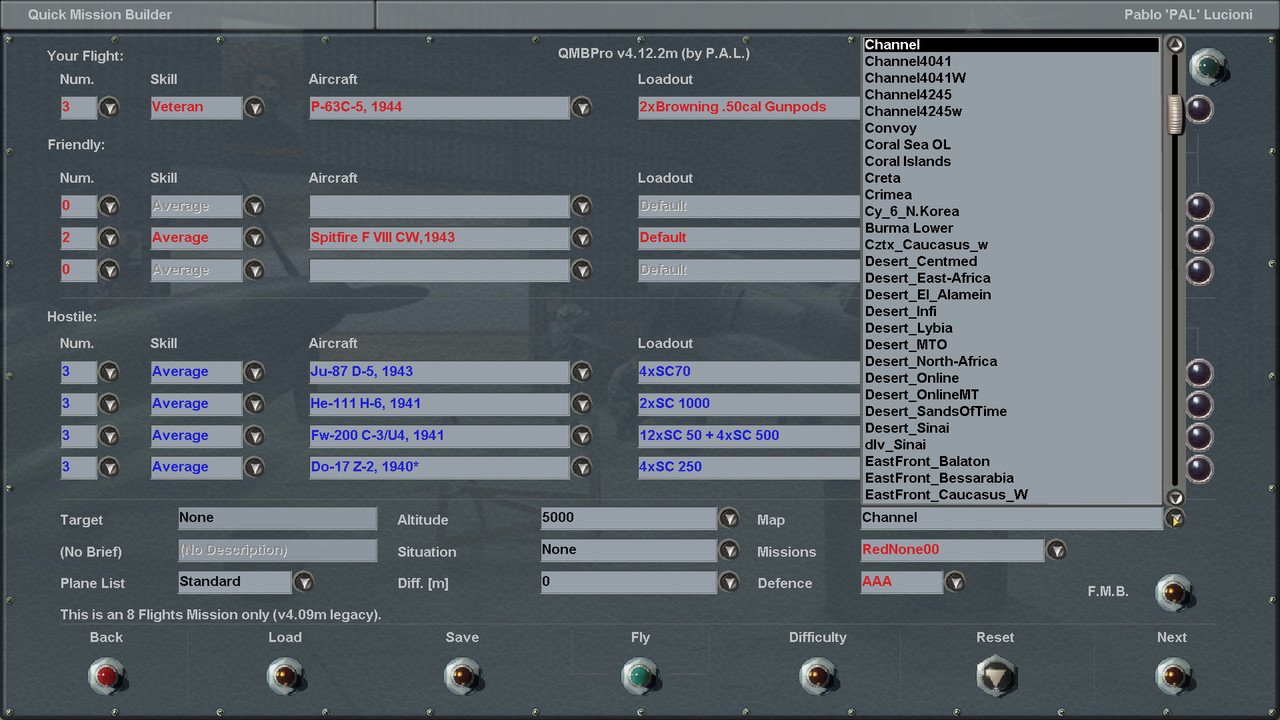Toggle round button beside Ju-87 D-5 row
1280x720 pixels.
[x=1198, y=373]
